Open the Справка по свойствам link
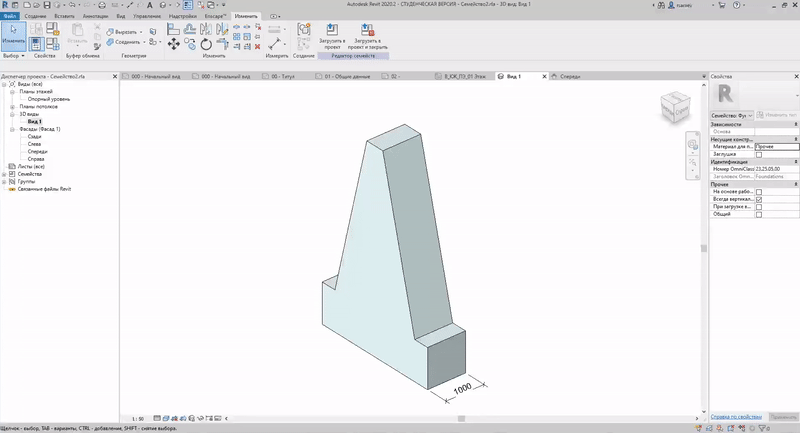 738,416
